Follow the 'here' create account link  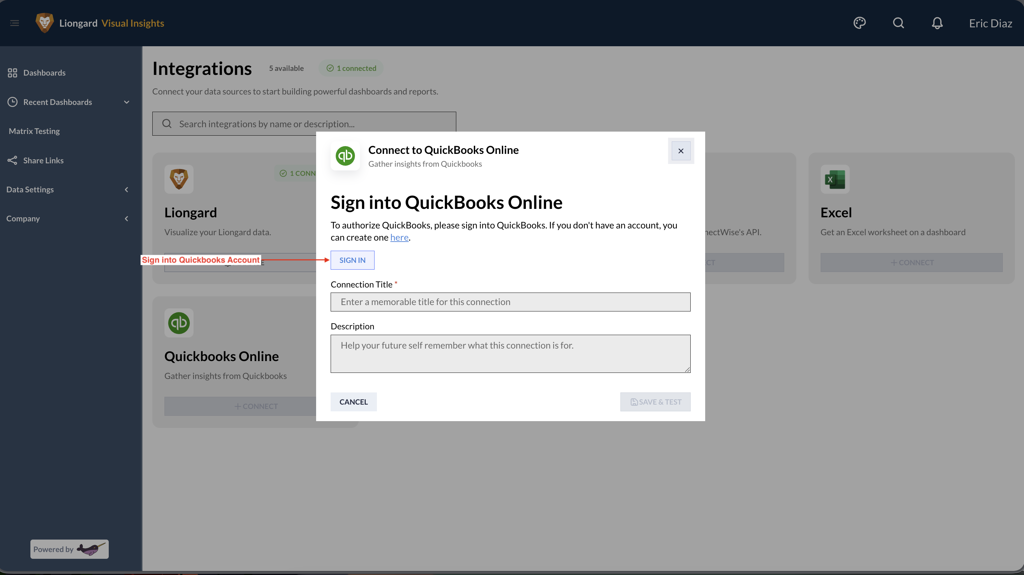[x=399, y=237]
